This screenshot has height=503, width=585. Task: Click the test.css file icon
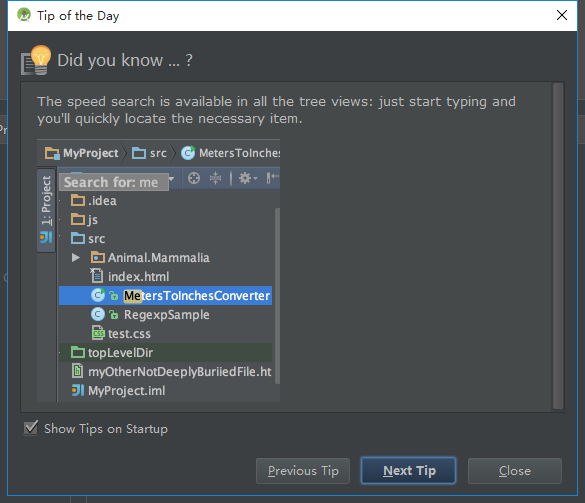[x=98, y=333]
